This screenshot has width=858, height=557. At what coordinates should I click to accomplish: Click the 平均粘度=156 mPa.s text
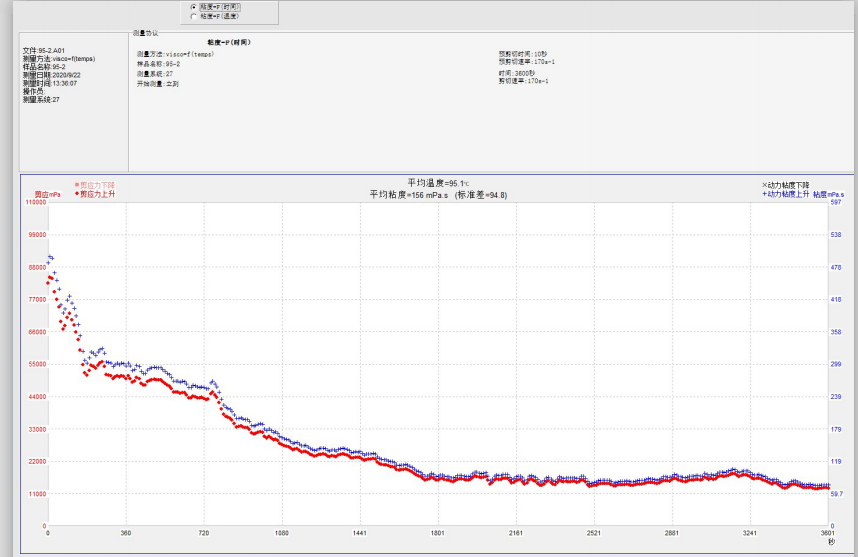[x=408, y=195]
